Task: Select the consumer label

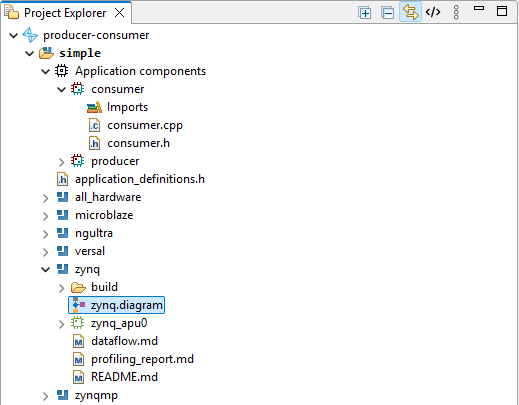Action: pyautogui.click(x=118, y=89)
